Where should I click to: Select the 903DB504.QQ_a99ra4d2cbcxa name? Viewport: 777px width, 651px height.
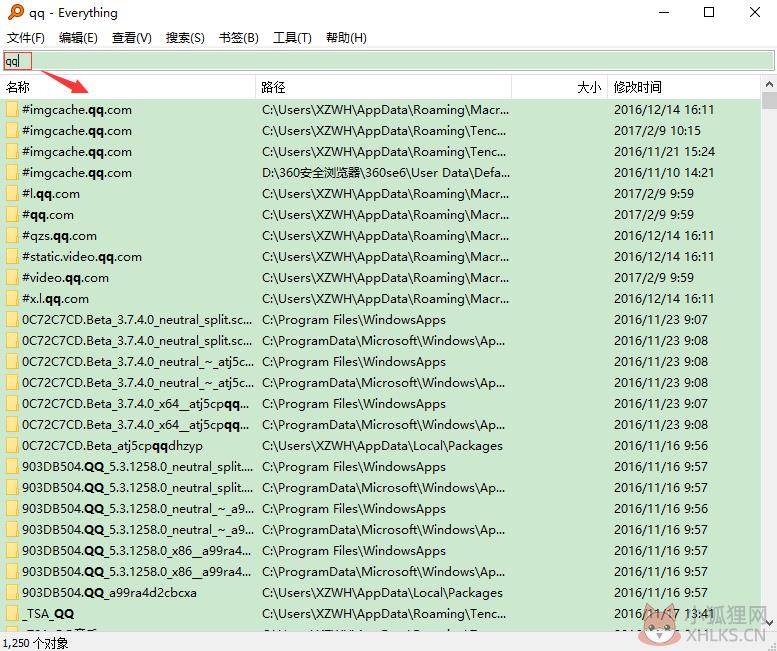click(x=109, y=593)
